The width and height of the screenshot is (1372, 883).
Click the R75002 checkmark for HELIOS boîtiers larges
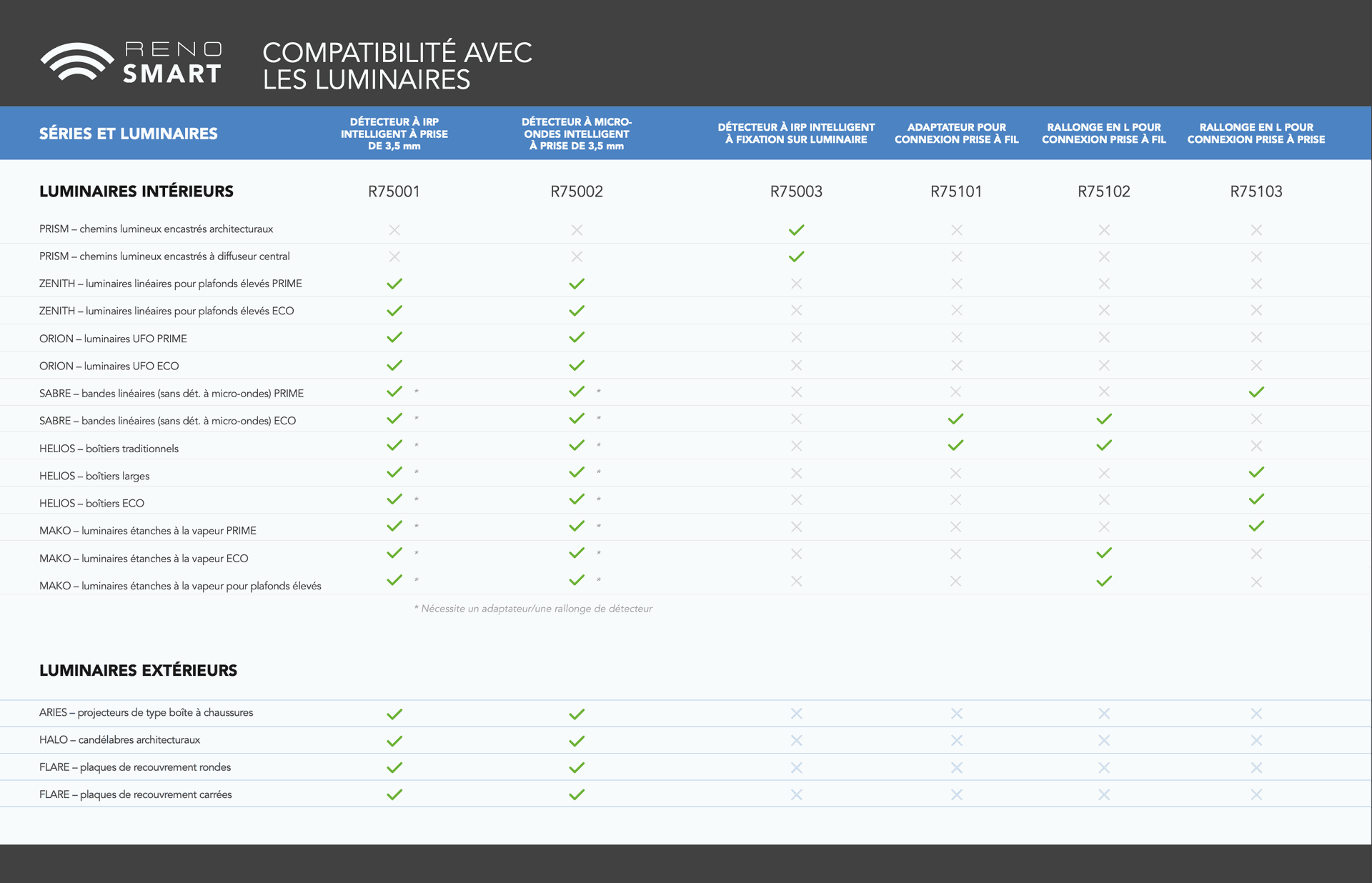[577, 472]
